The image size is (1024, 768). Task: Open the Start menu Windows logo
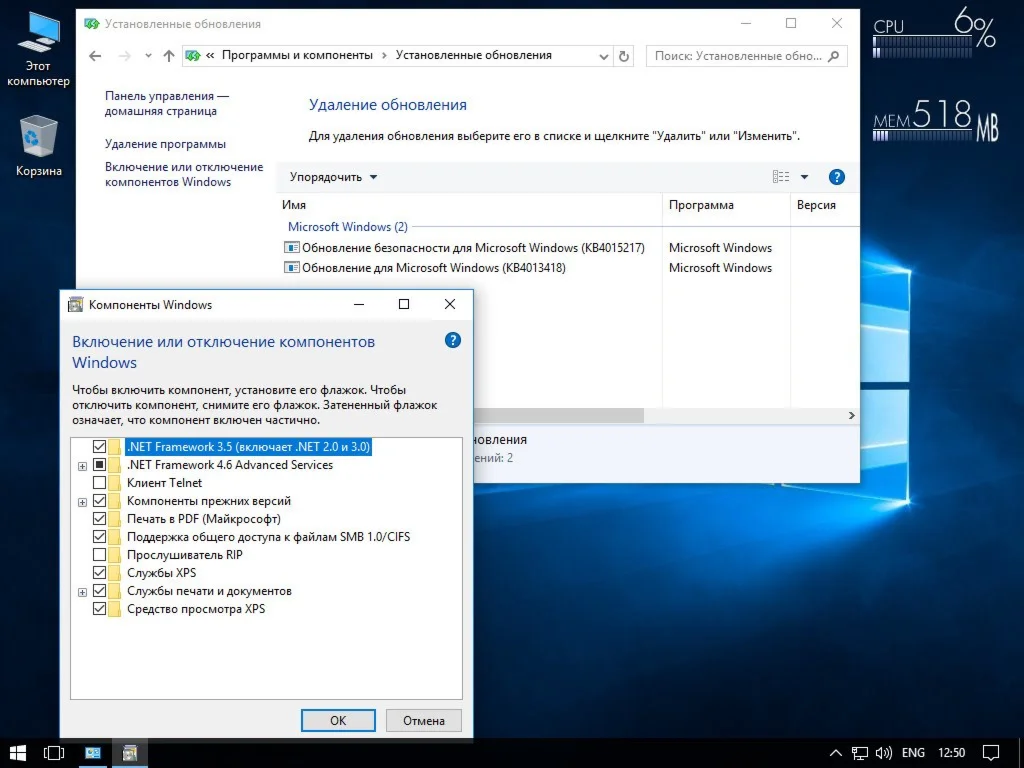click(18, 752)
